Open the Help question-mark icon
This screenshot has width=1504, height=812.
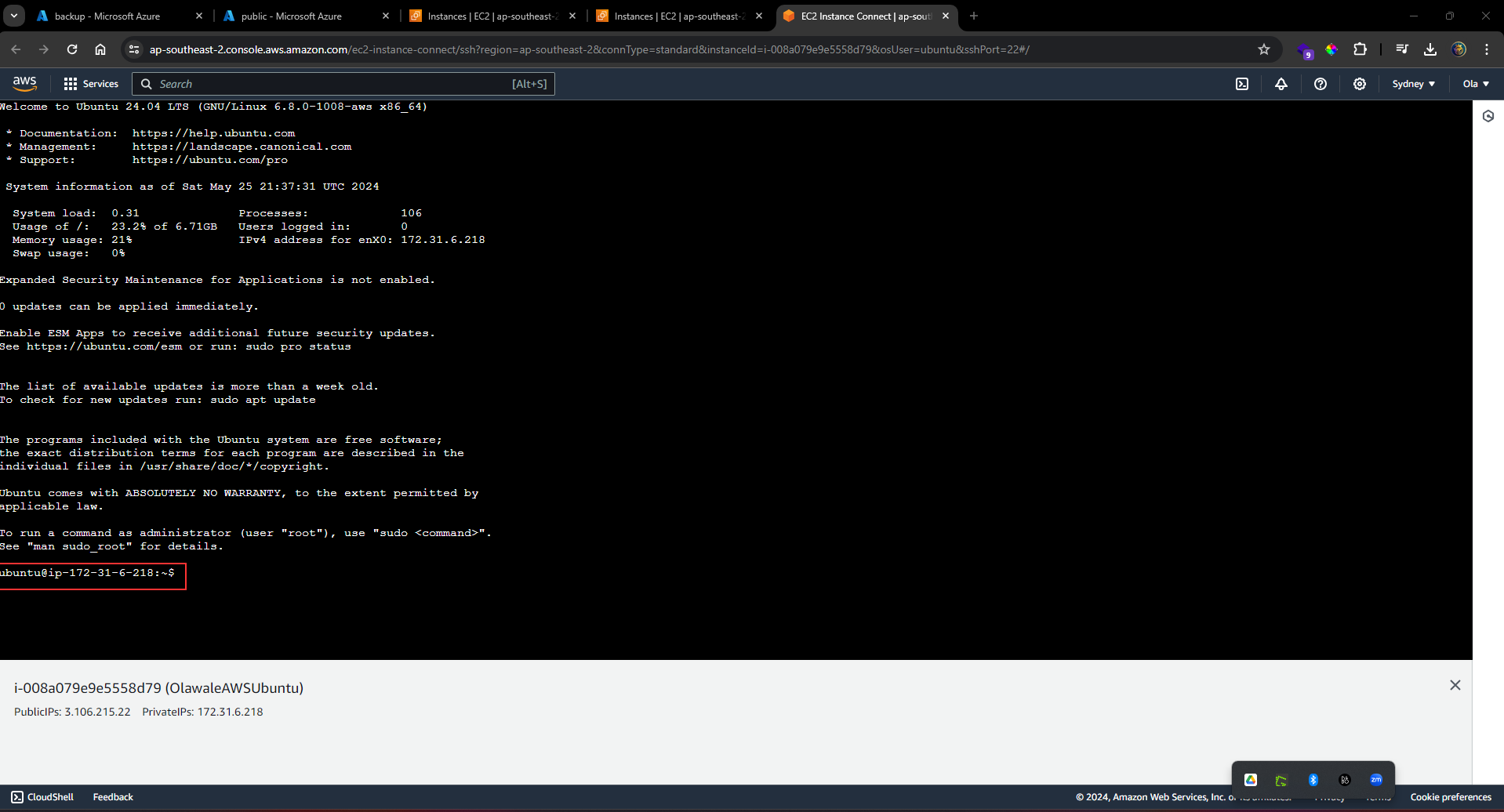[x=1320, y=84]
